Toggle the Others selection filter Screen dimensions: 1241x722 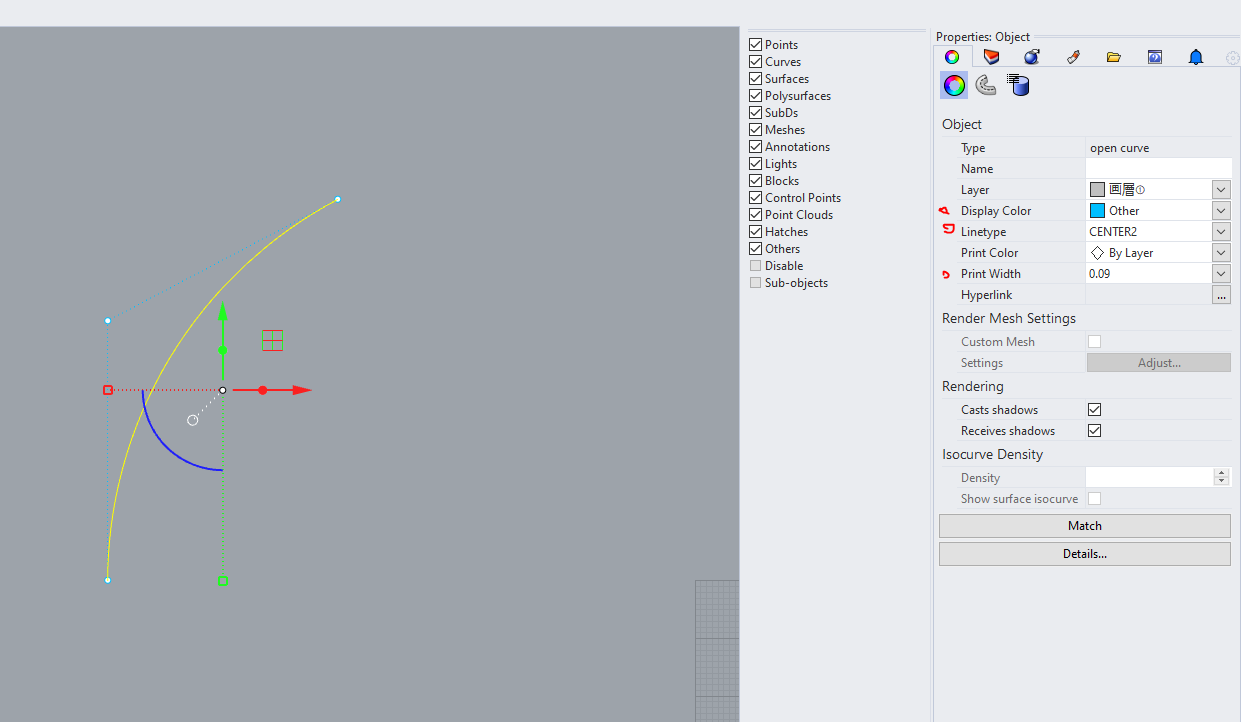[x=755, y=248]
